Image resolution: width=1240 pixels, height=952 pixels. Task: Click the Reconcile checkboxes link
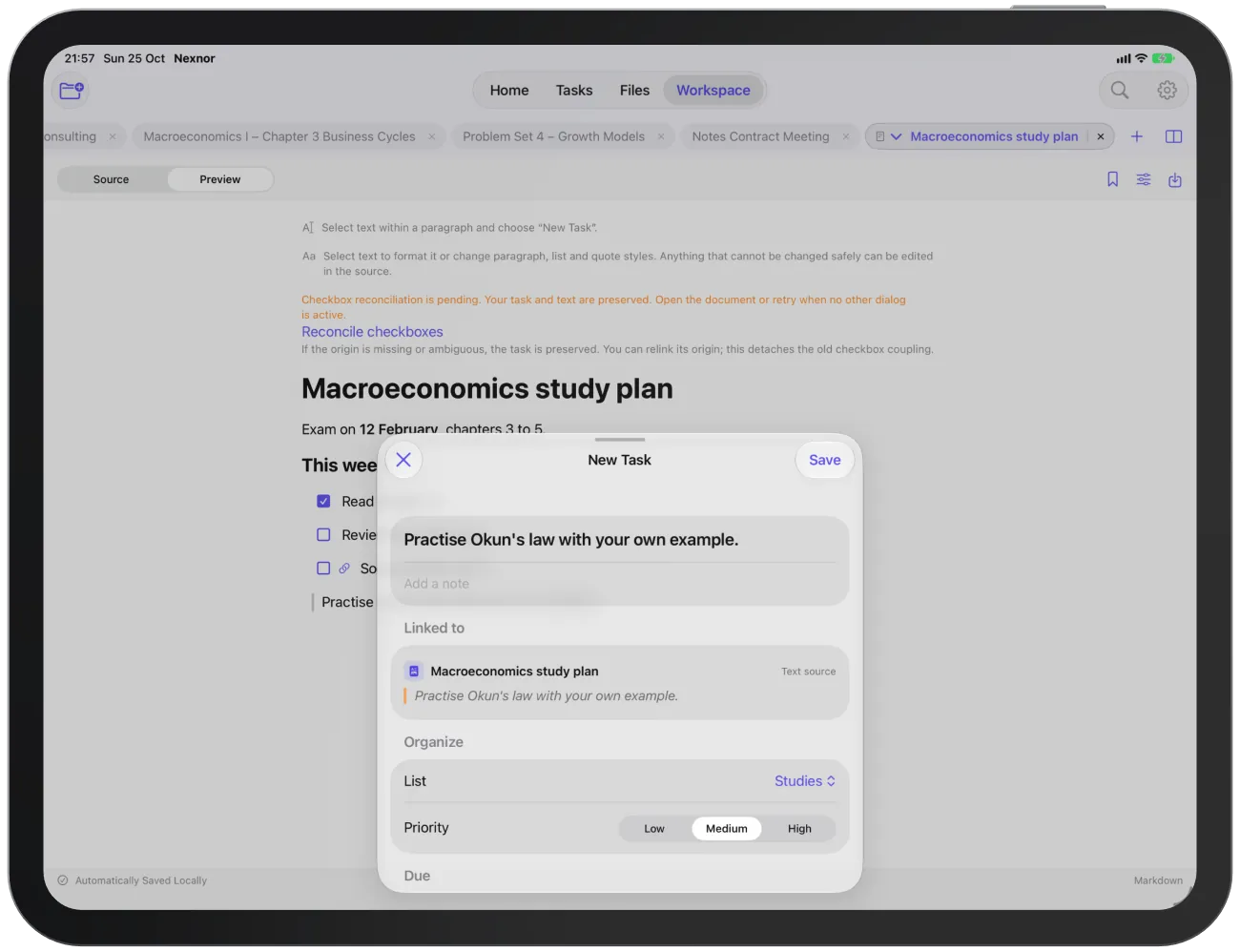[x=372, y=332]
